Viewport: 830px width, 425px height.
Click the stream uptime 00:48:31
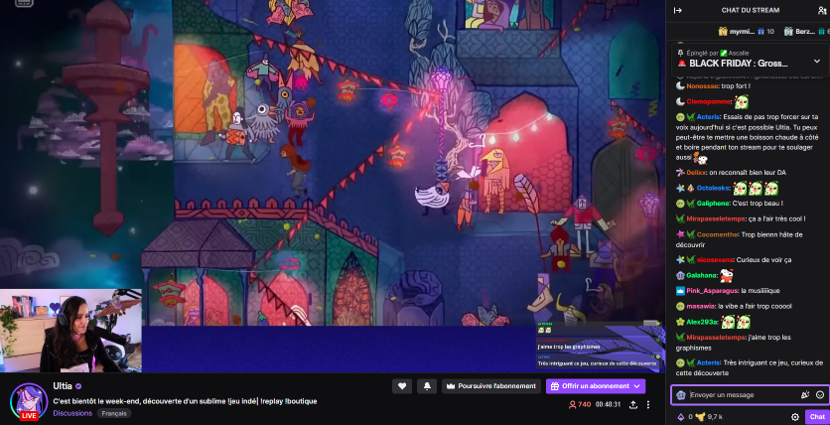pos(608,404)
